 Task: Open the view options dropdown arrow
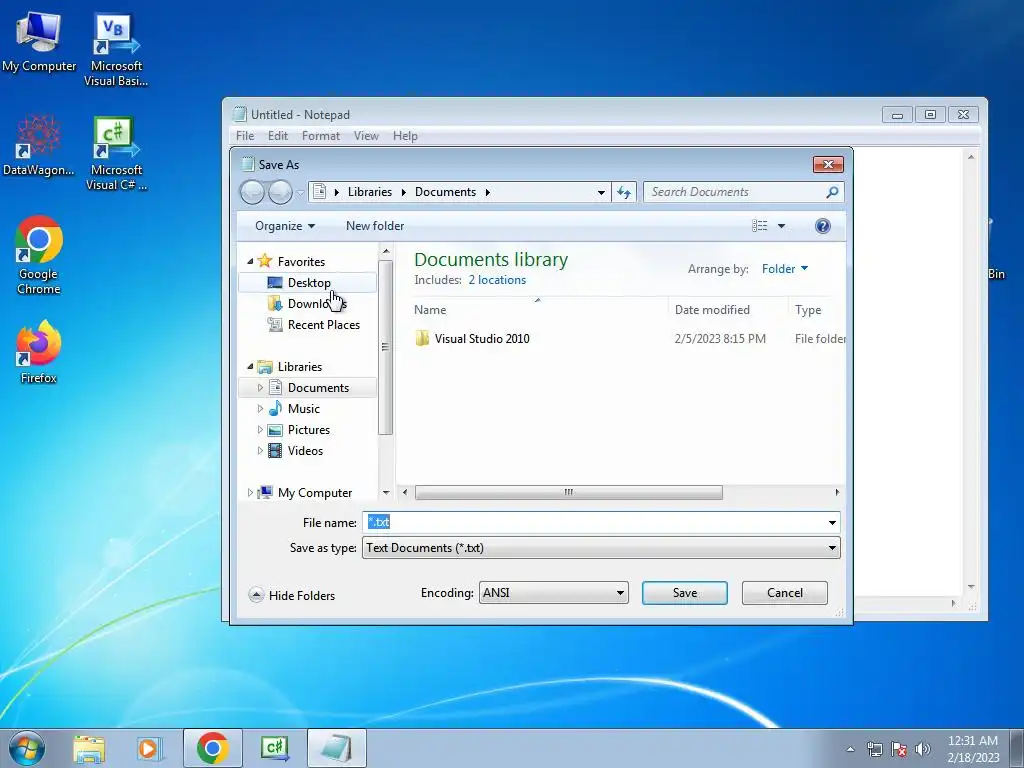click(x=781, y=226)
